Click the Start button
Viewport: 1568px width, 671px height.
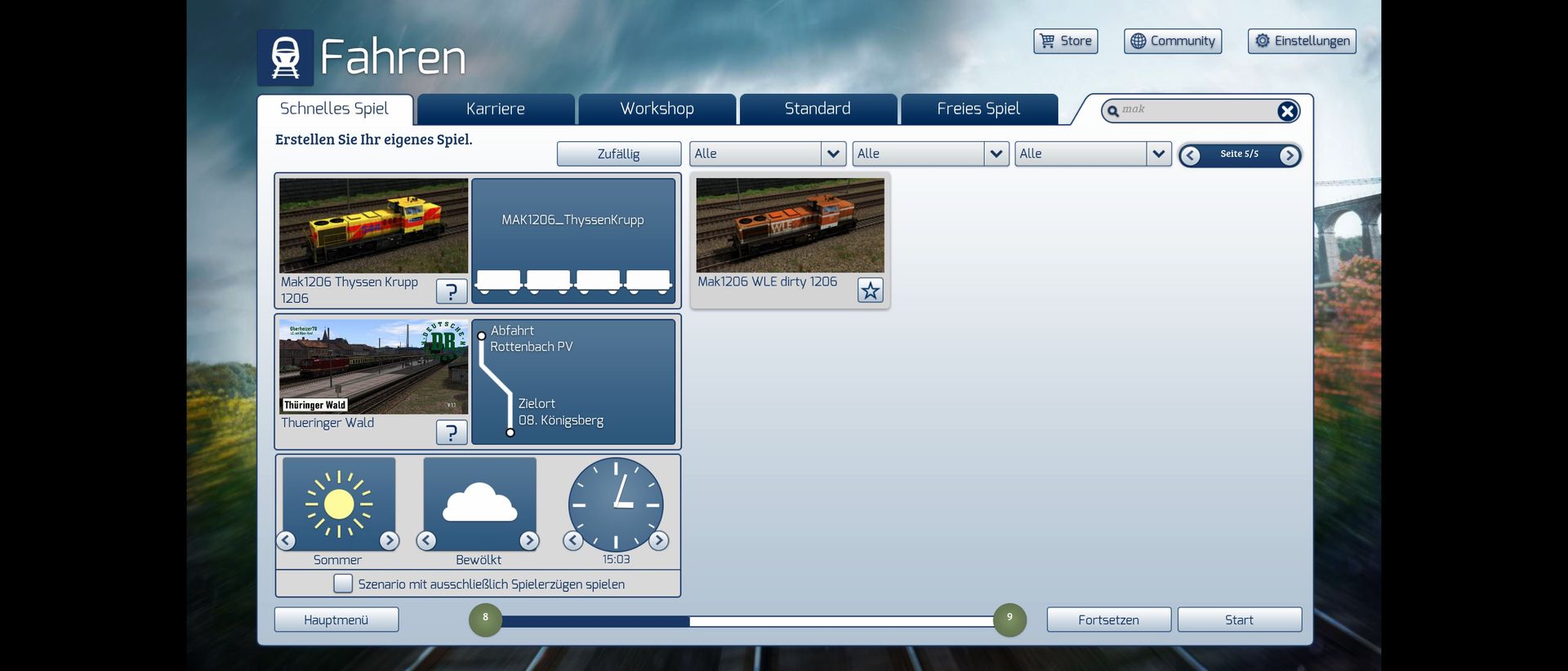tap(1240, 620)
